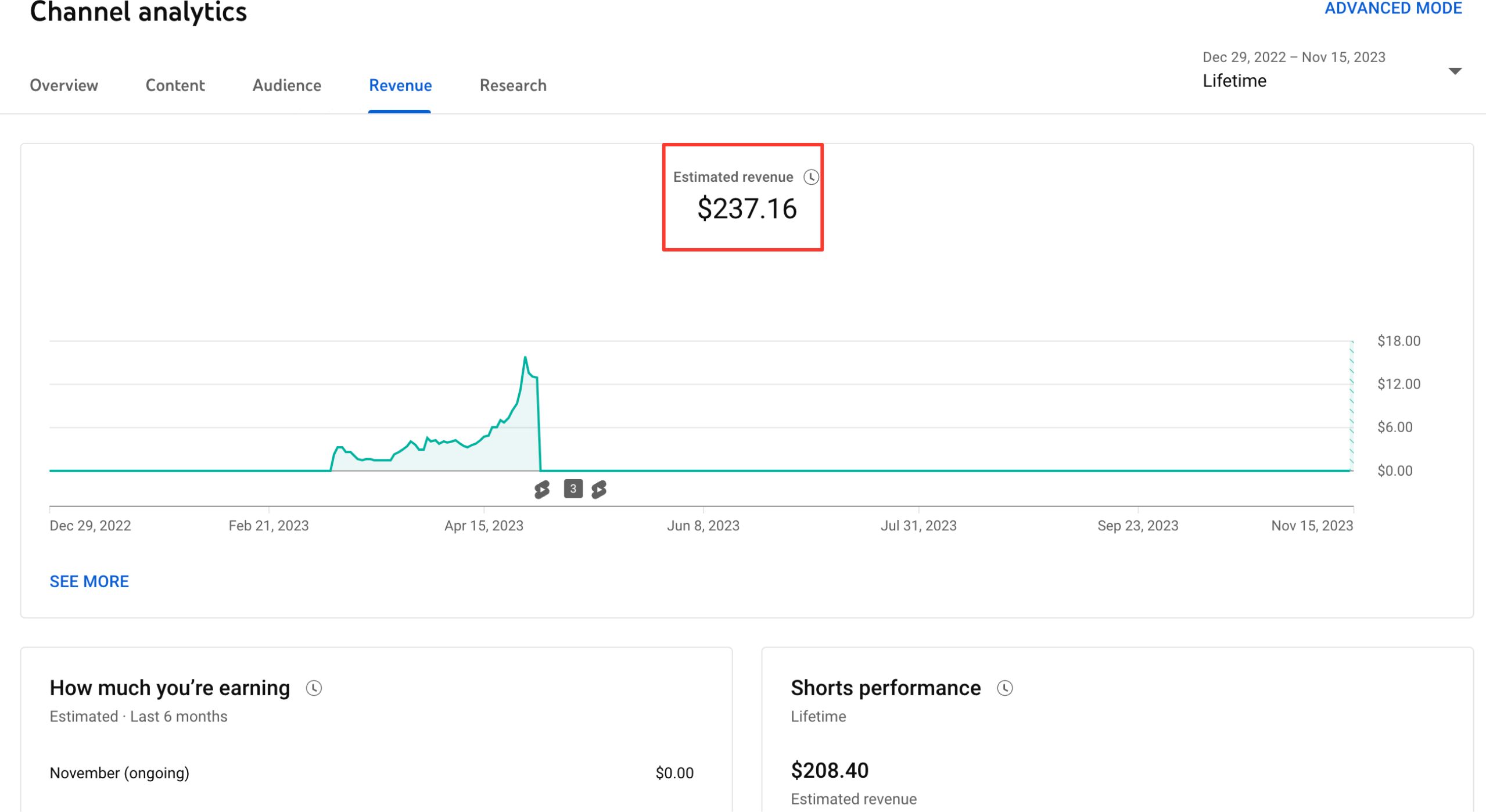Switch to the Research tab
The height and width of the screenshot is (812, 1486).
coord(512,85)
